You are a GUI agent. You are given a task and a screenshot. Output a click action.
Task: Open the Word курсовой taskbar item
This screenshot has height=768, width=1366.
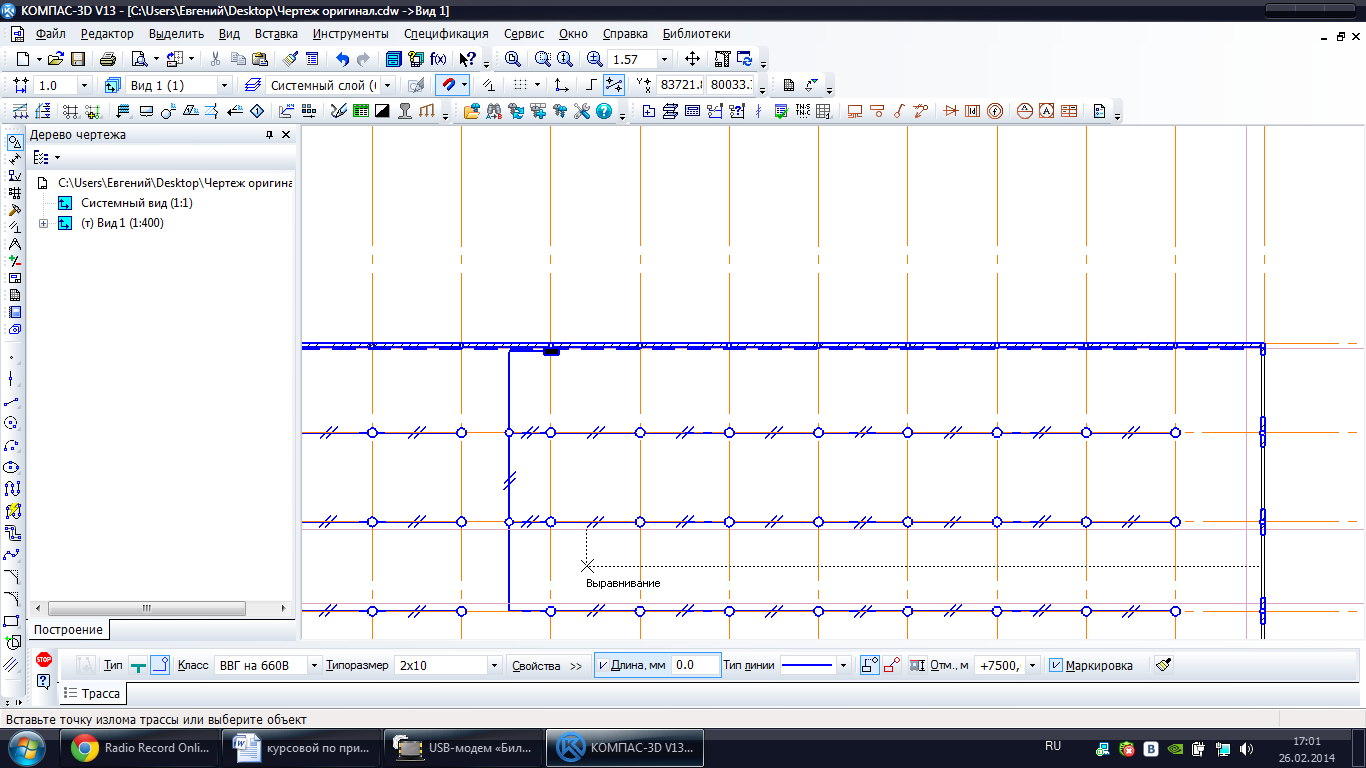pos(301,748)
